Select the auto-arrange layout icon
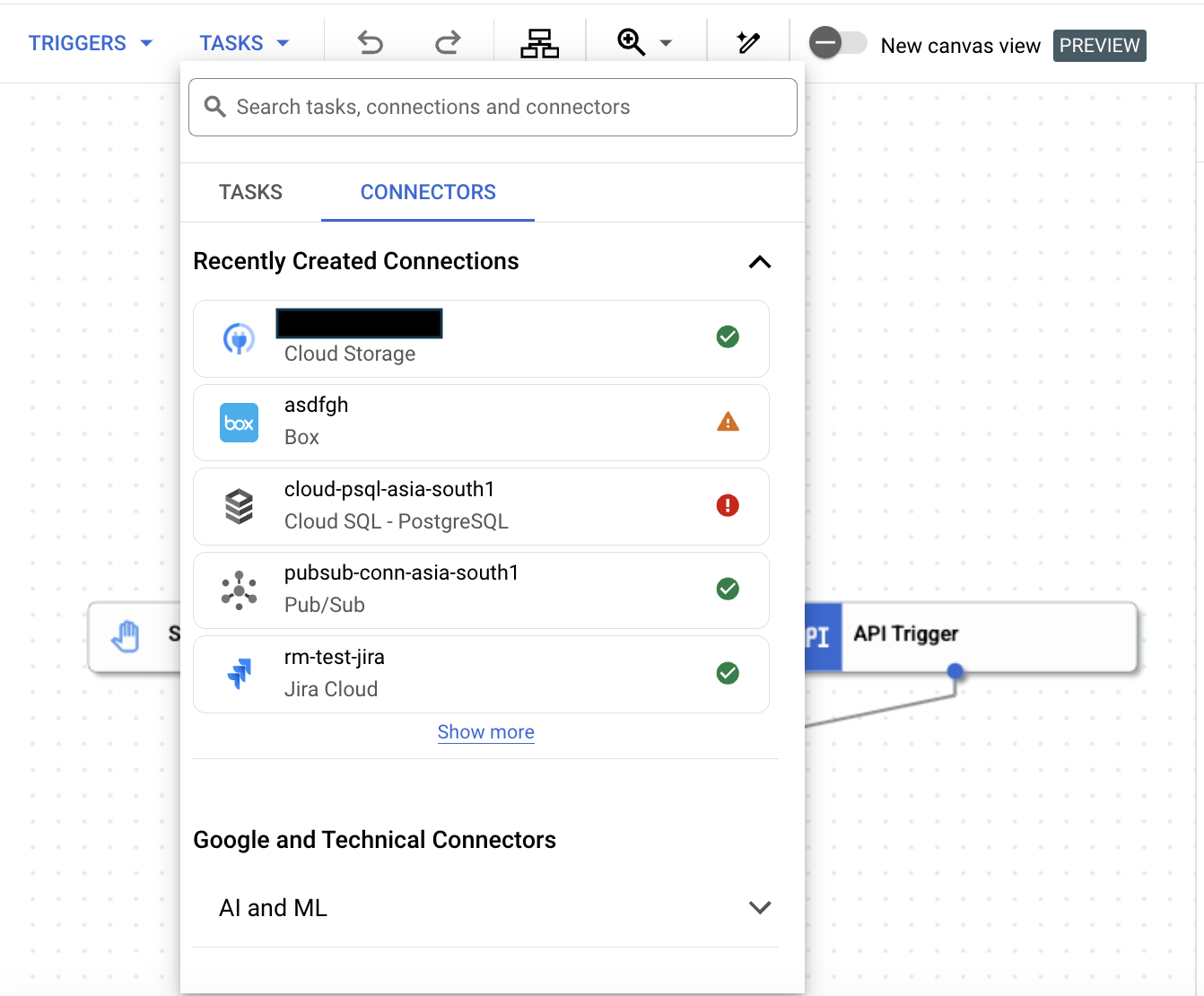1204x996 pixels. pyautogui.click(x=539, y=42)
